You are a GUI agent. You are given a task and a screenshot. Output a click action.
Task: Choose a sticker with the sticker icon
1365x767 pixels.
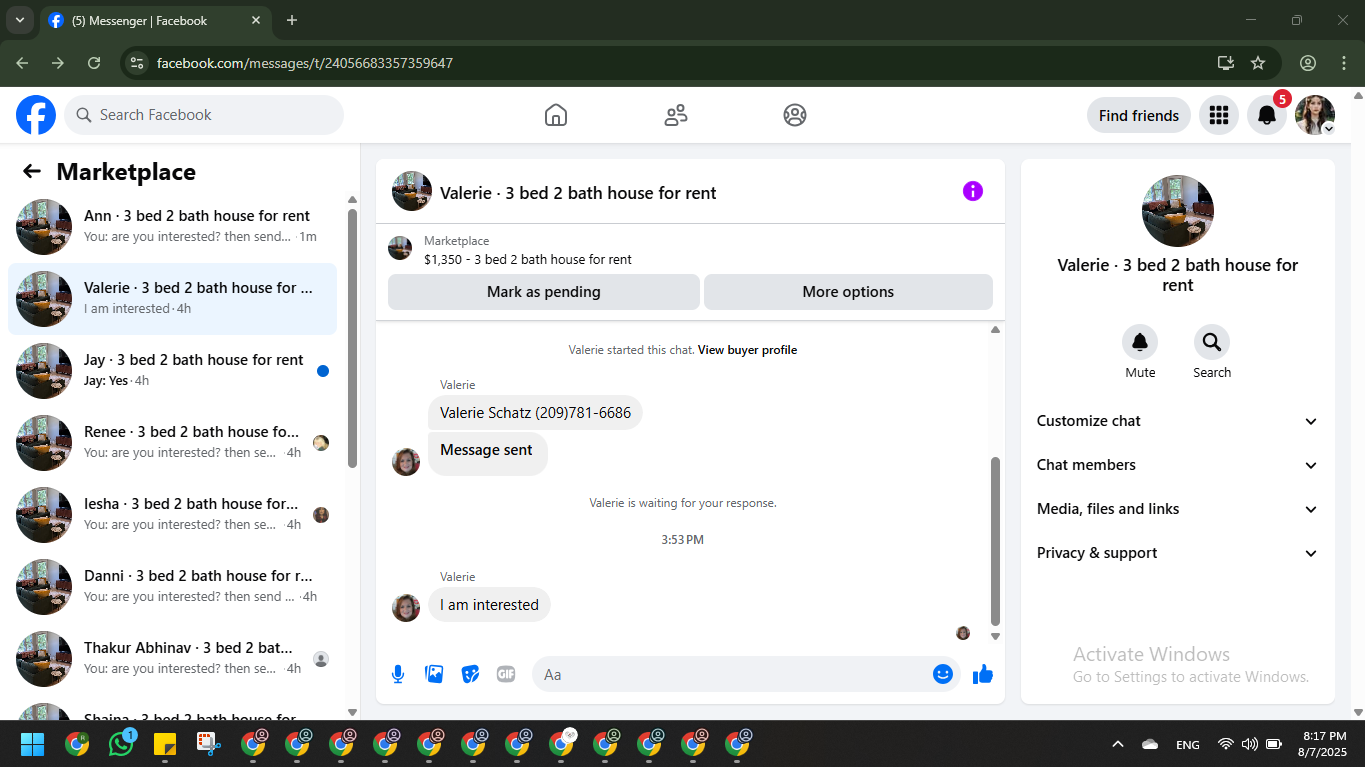(470, 674)
